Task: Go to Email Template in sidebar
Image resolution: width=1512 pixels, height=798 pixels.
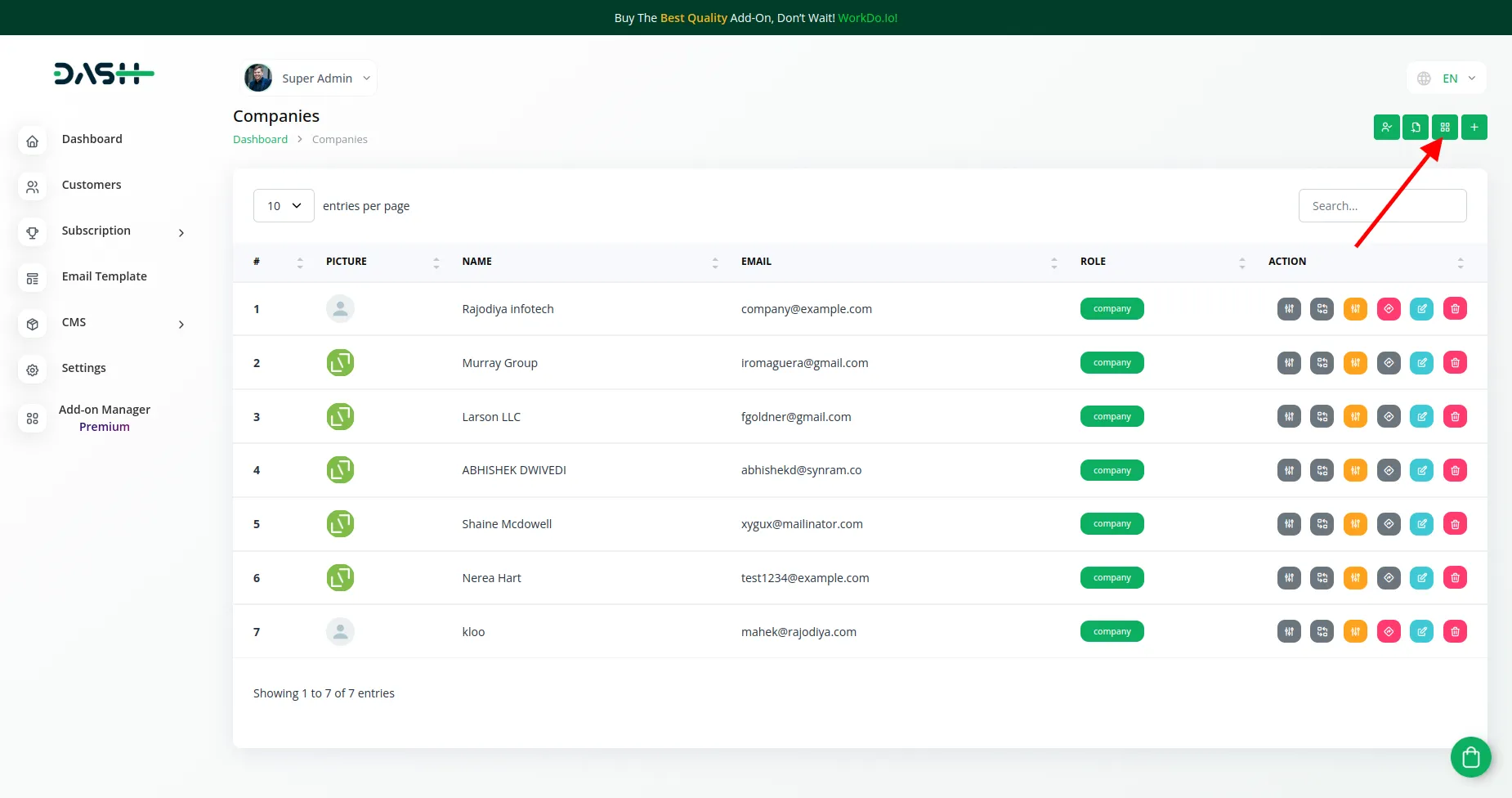Action: click(104, 277)
